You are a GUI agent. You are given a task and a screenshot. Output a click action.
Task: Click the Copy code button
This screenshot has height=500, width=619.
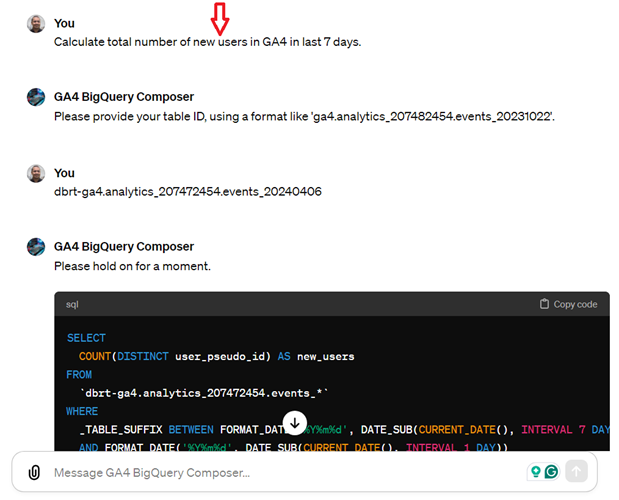568,304
